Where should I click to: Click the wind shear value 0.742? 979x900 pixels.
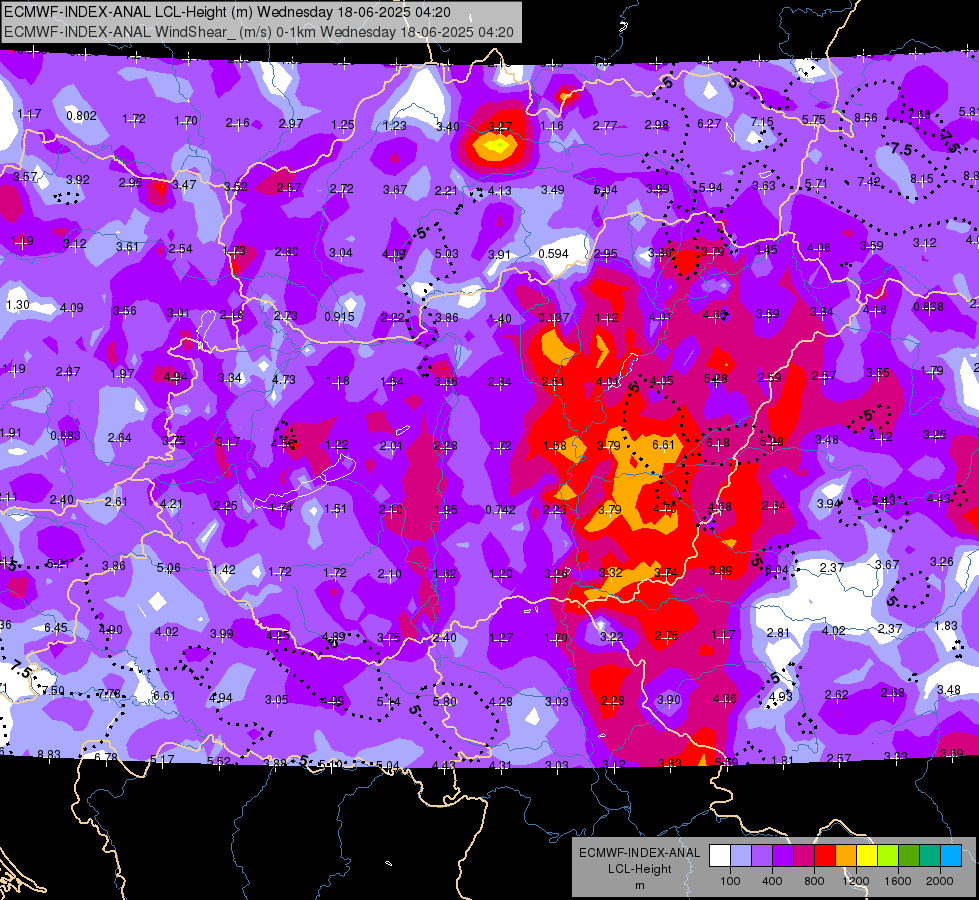pos(500,510)
